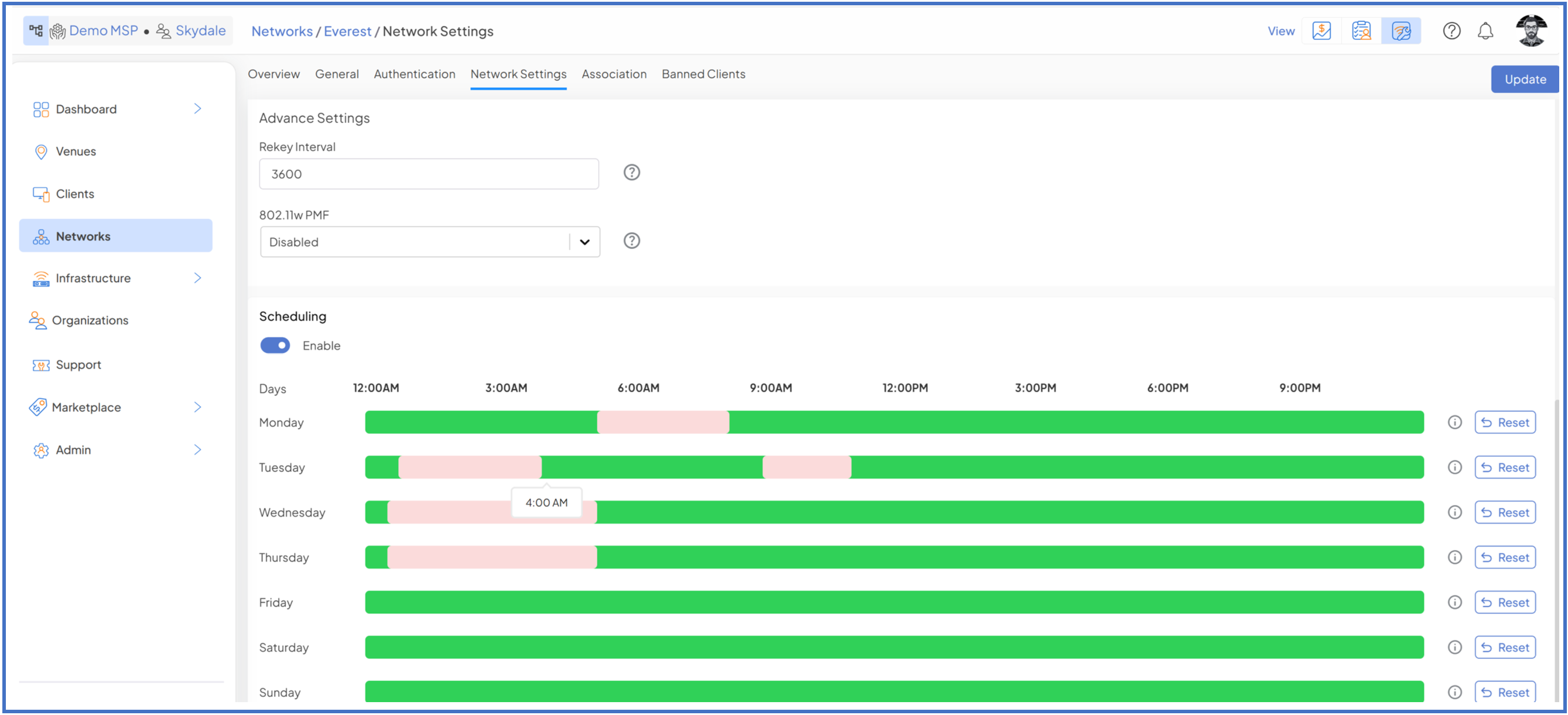
Task: Click the notification bell icon
Action: coord(1485,31)
